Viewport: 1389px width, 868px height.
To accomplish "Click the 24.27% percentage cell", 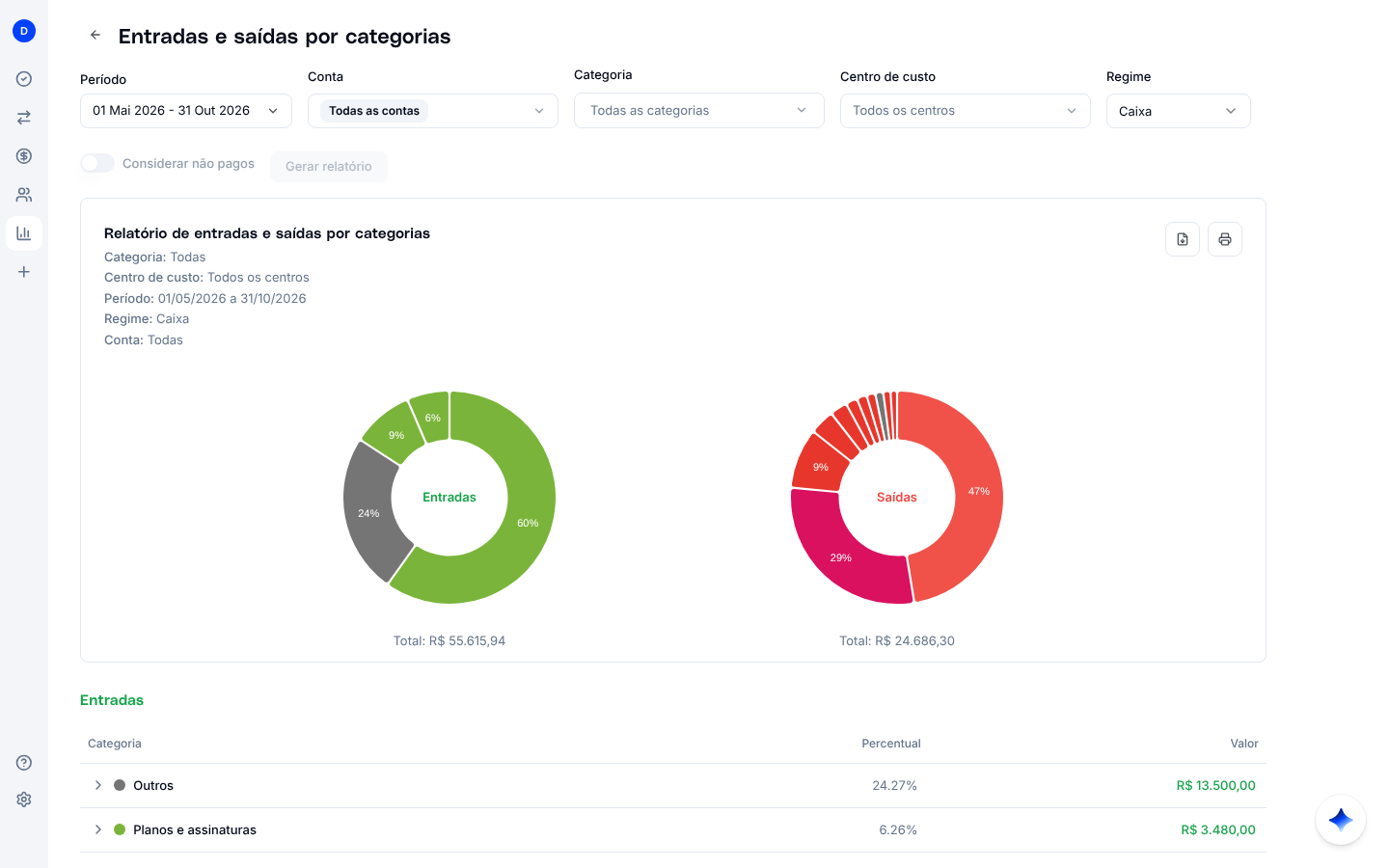I will pyautogui.click(x=895, y=785).
